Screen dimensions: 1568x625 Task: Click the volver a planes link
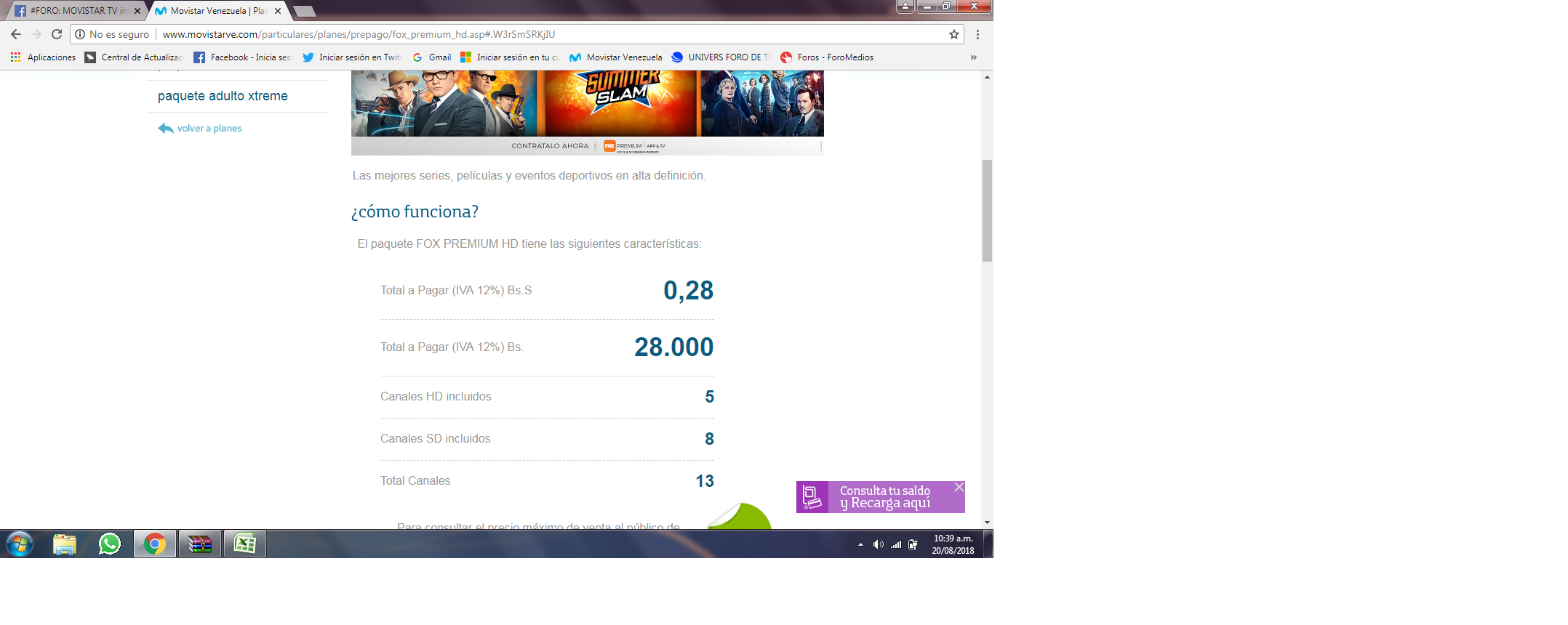coord(209,129)
